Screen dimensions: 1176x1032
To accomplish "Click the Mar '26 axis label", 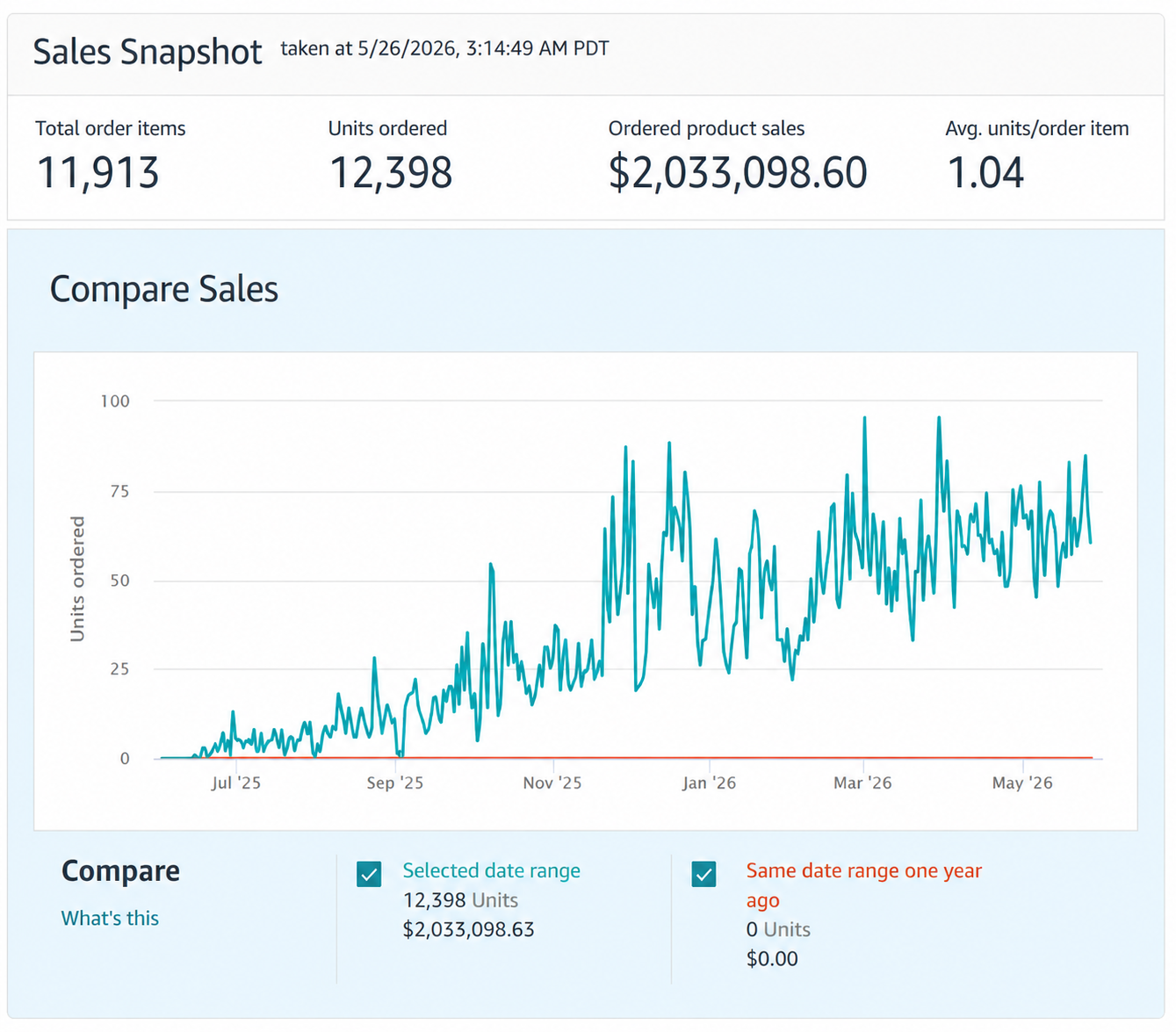I will tap(862, 783).
